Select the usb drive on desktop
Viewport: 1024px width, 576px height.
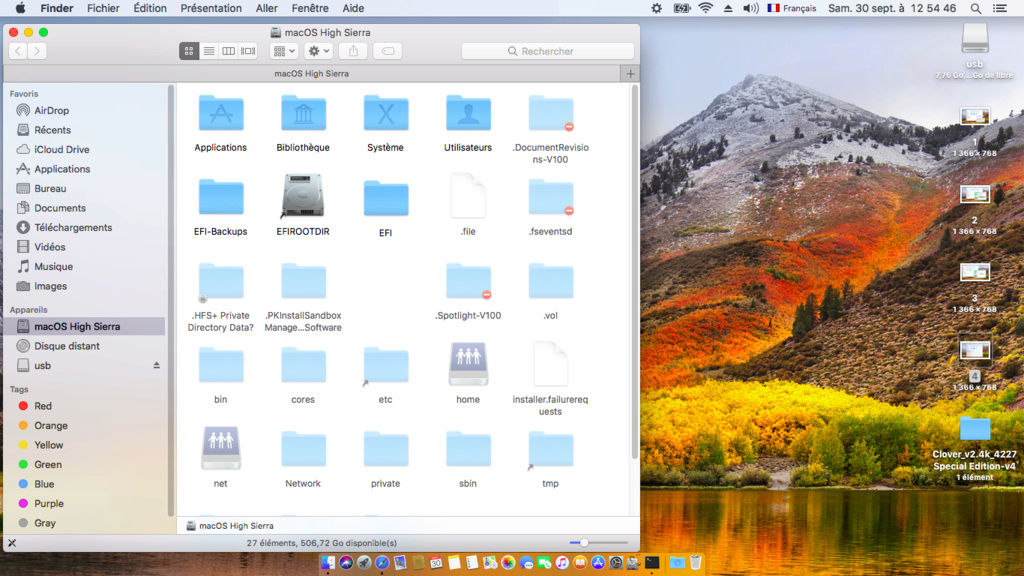(x=974, y=38)
